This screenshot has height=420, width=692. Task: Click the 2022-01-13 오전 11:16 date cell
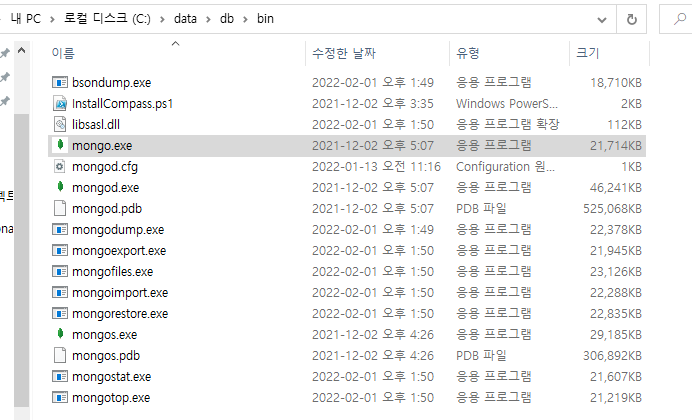tap(376, 167)
